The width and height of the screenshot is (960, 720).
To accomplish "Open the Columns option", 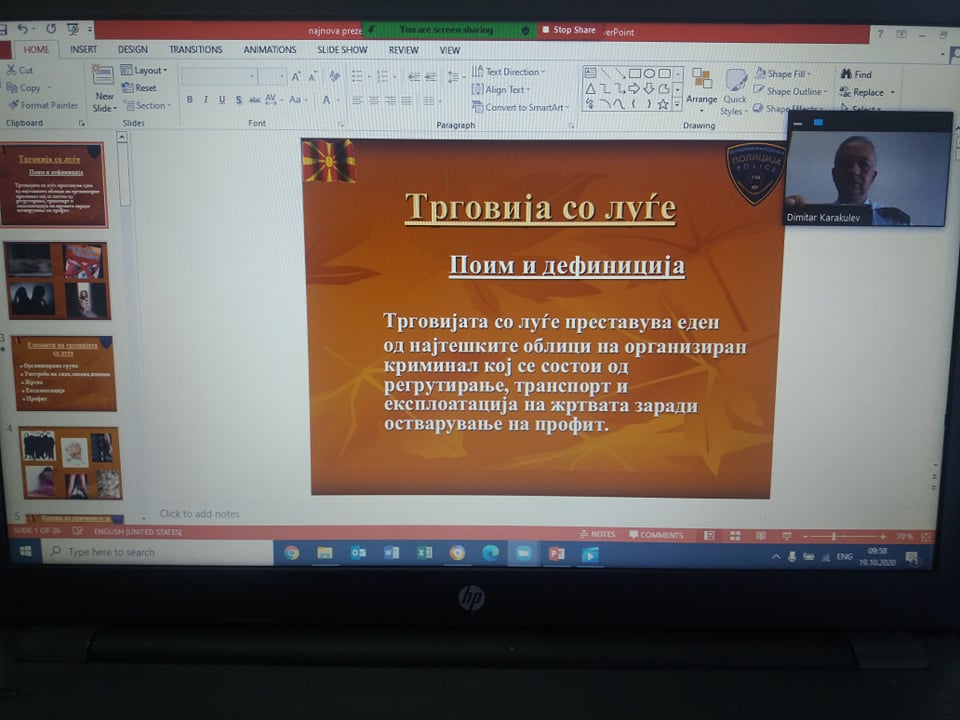I will point(431,101).
